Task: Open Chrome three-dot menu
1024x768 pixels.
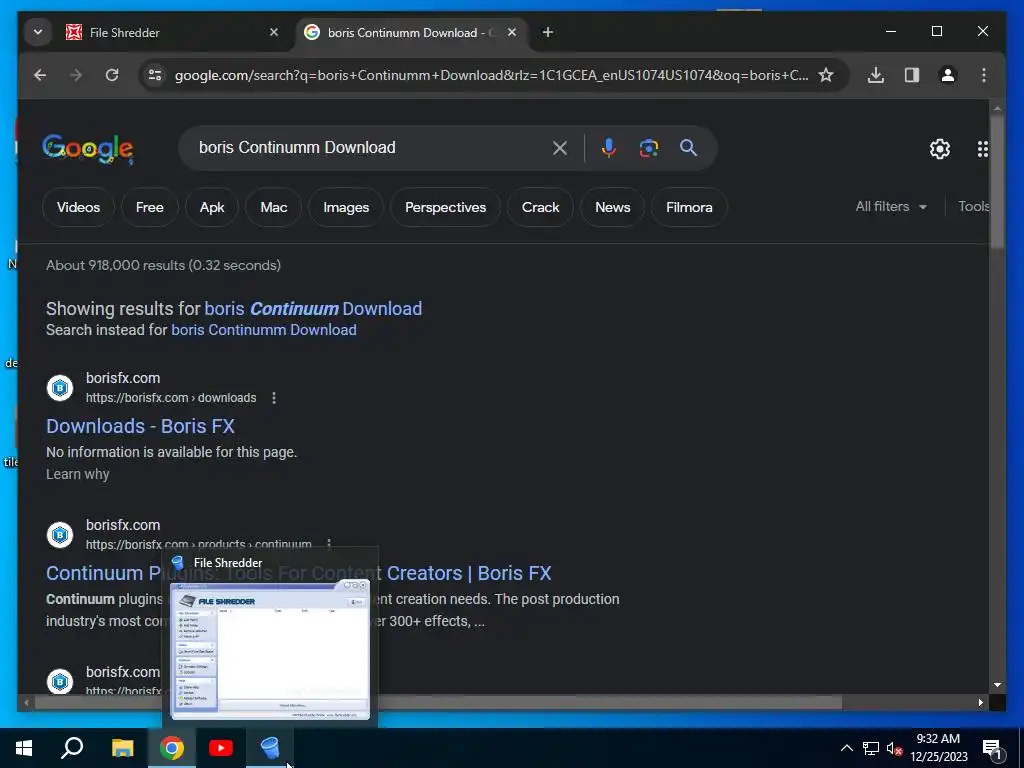Action: [984, 75]
